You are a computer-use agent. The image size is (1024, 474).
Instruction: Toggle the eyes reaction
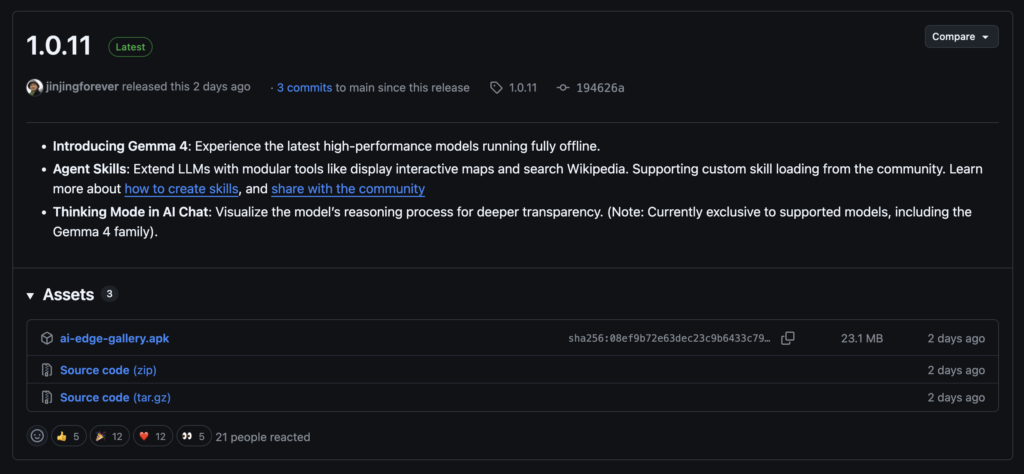193,436
